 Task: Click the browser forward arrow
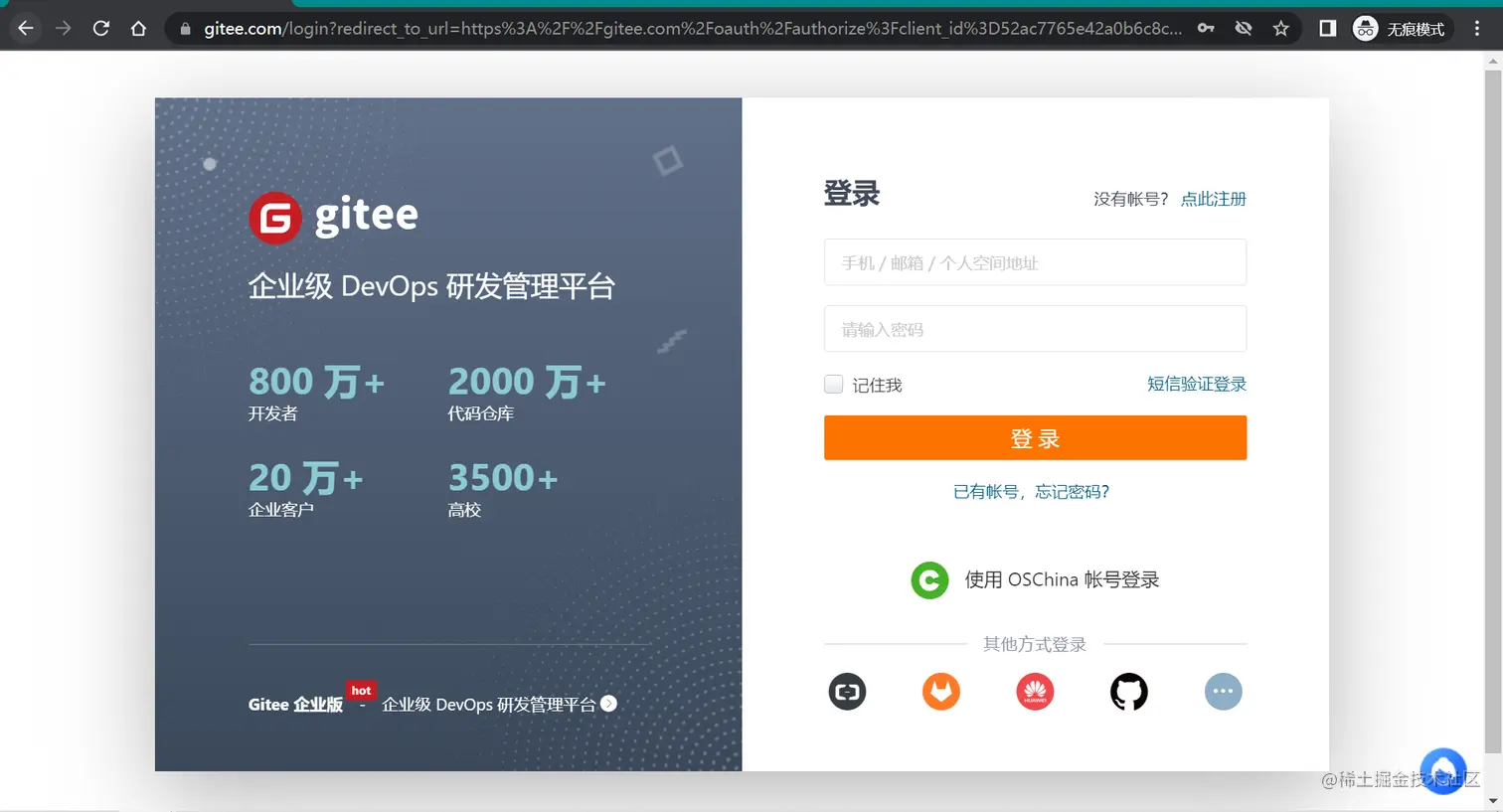(64, 29)
